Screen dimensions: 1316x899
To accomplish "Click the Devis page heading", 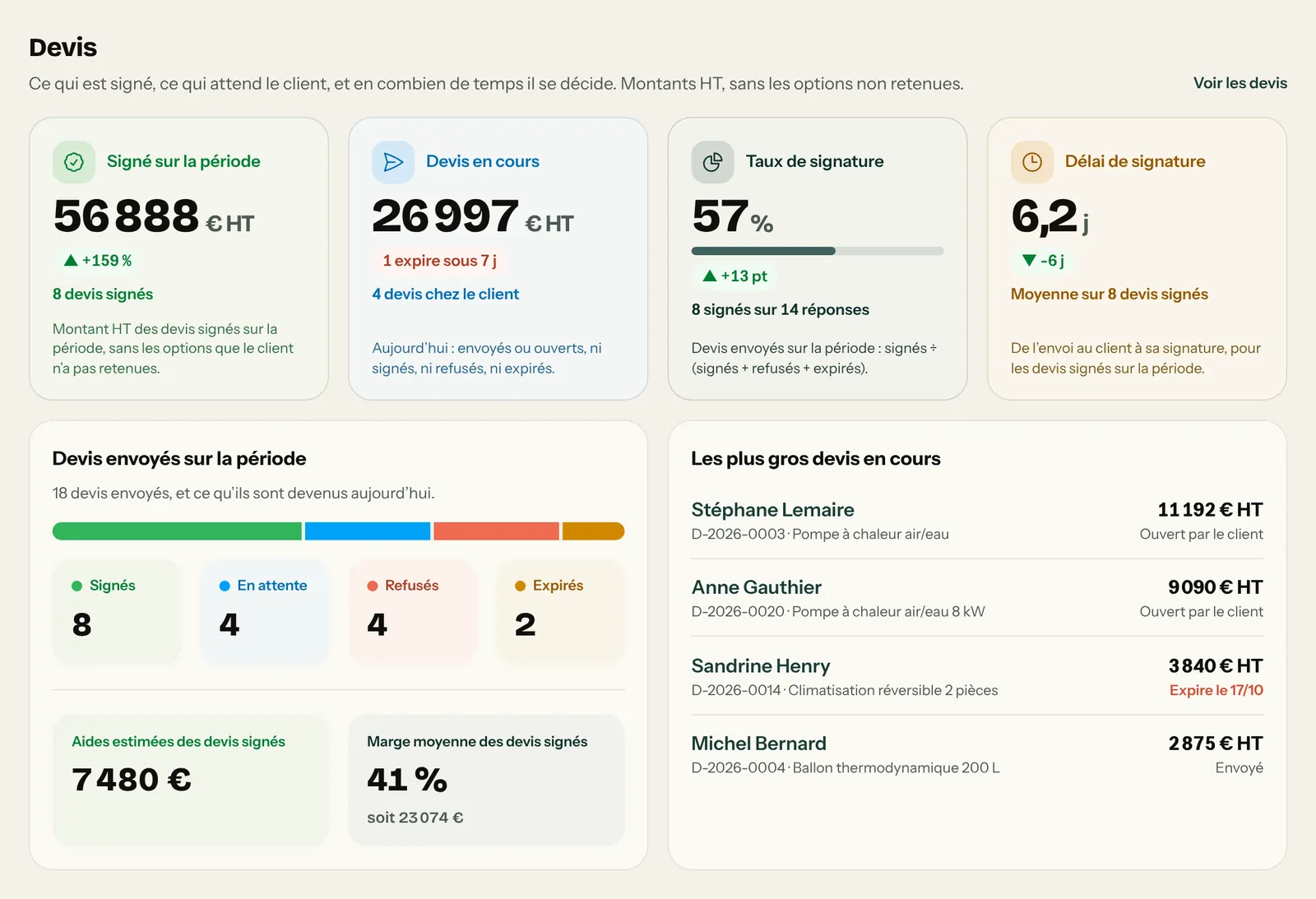I will (x=63, y=48).
